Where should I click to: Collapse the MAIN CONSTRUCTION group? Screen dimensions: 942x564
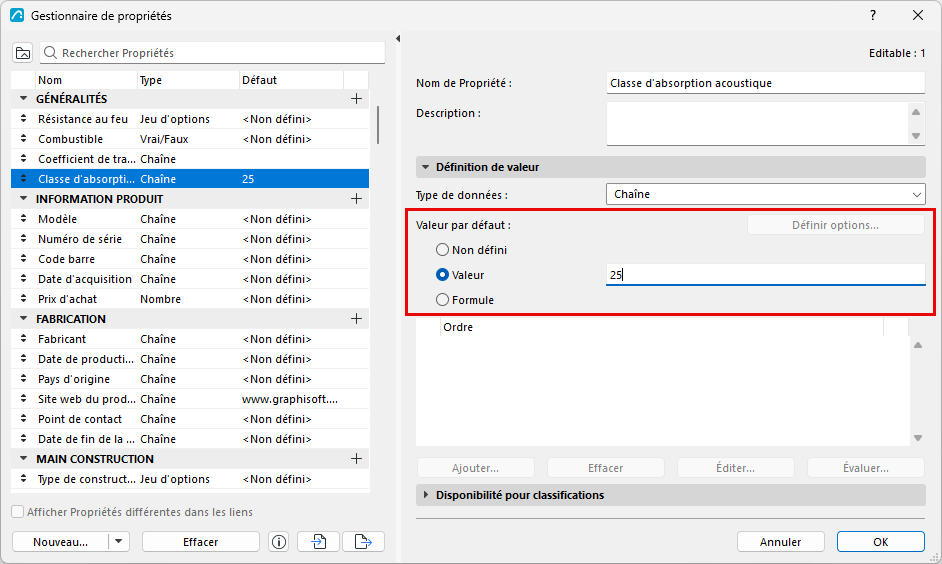[23, 459]
